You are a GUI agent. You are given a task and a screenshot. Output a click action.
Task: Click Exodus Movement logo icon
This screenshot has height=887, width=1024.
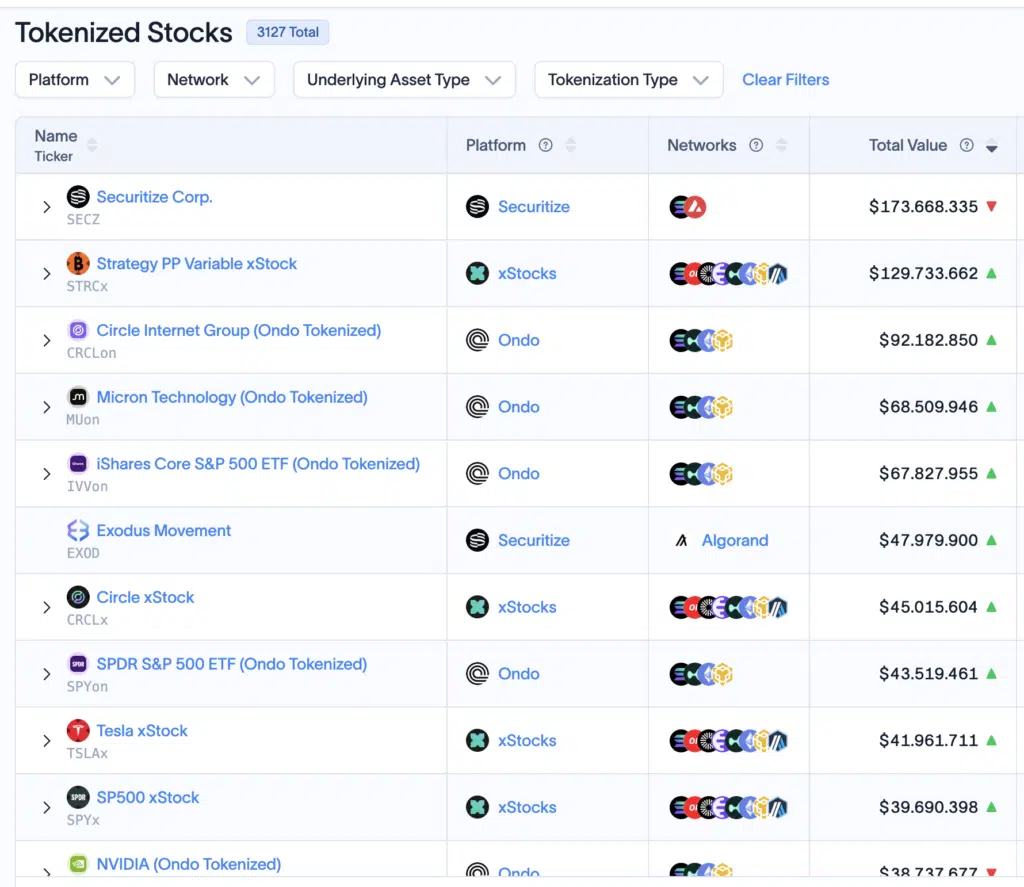pos(78,530)
